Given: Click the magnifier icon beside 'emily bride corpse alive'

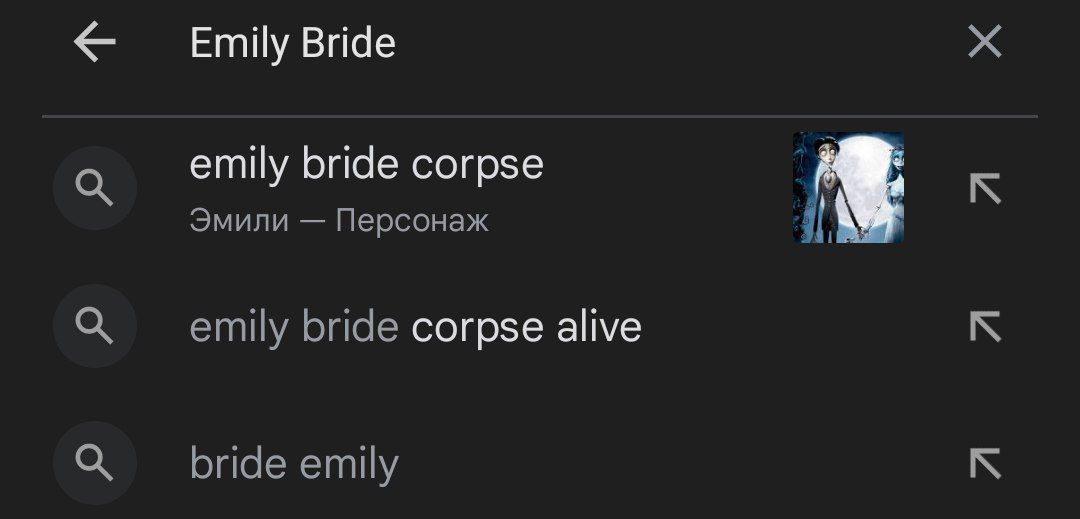Looking at the screenshot, I should (x=95, y=326).
